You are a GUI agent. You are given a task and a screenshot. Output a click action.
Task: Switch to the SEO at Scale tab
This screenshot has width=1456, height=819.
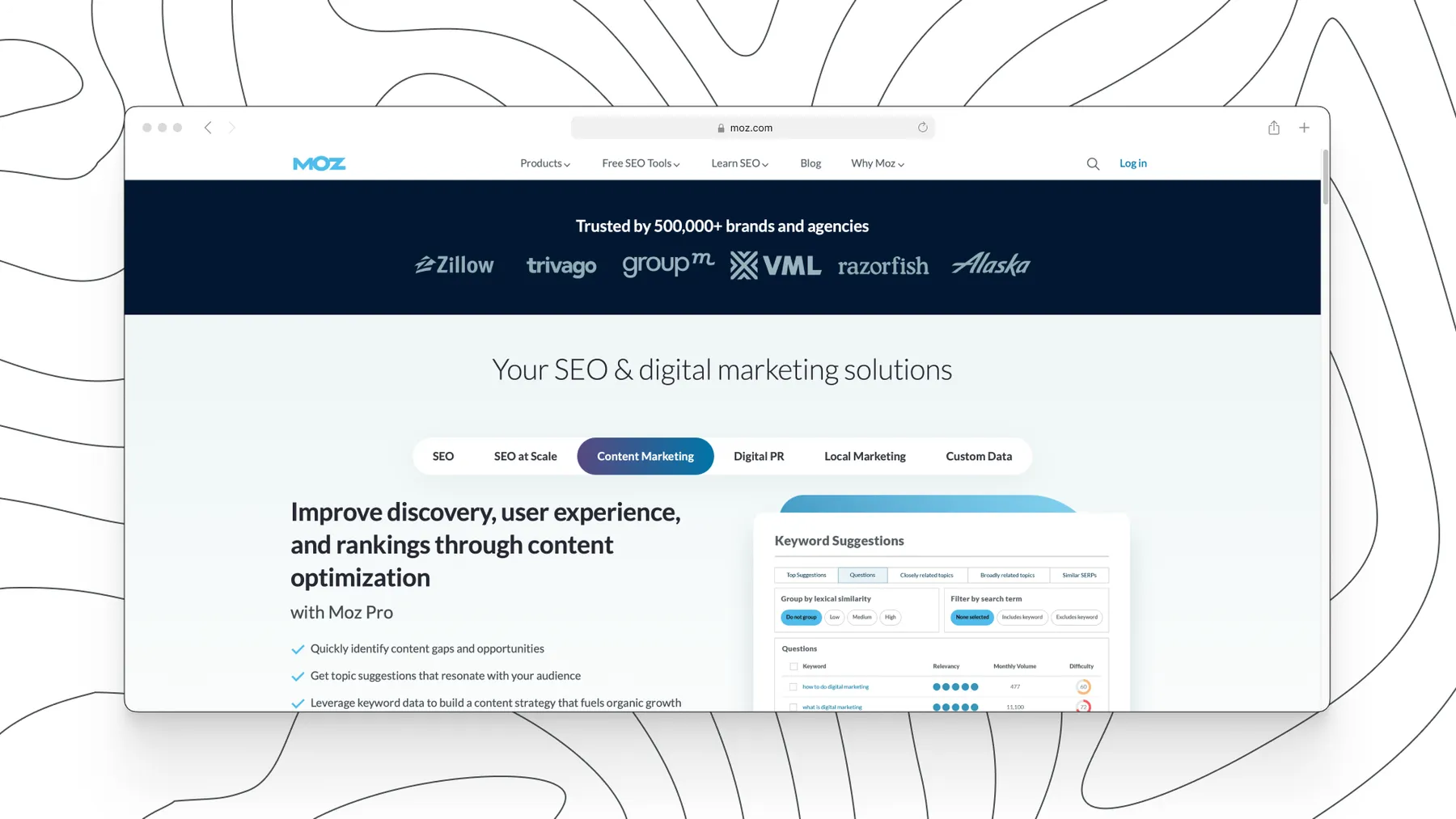526,456
